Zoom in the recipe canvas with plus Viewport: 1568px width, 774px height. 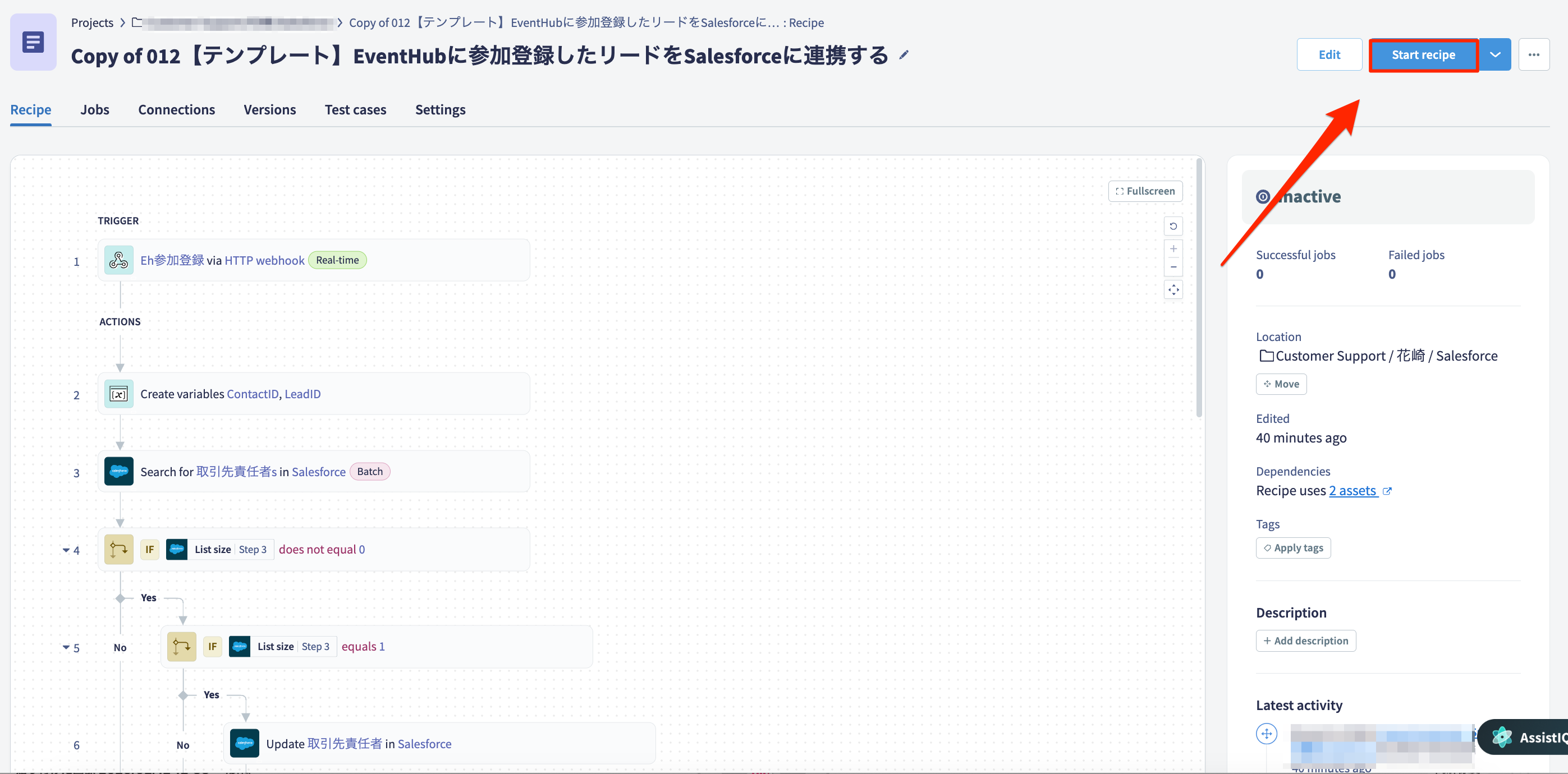tap(1173, 249)
